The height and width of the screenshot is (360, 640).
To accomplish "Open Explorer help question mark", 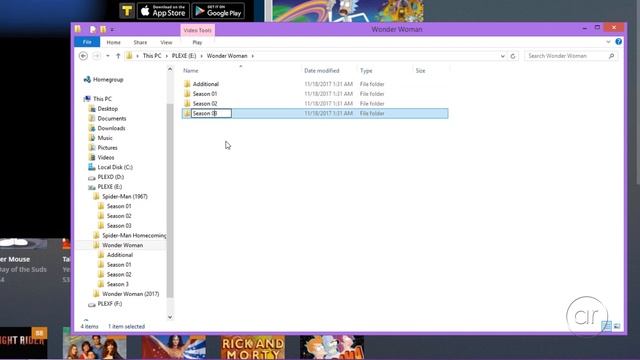I will click(618, 42).
